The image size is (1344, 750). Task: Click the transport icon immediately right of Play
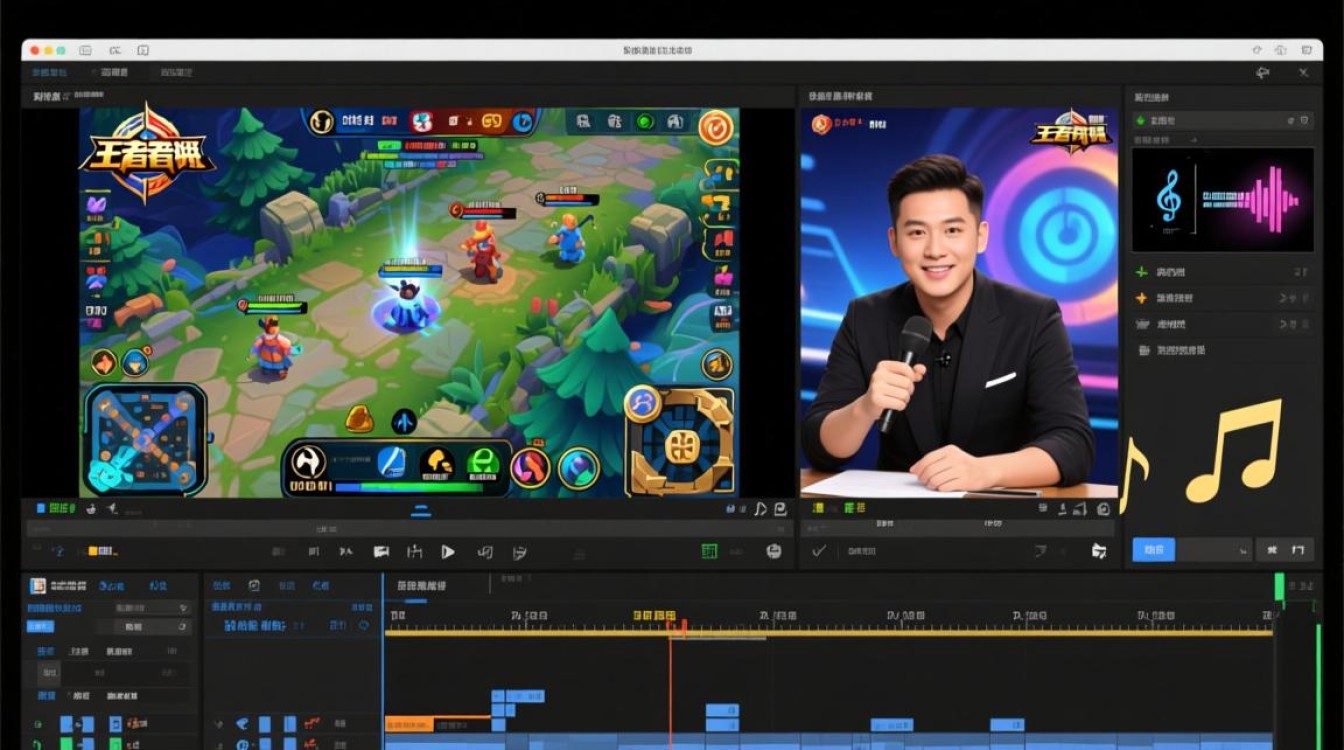point(485,551)
